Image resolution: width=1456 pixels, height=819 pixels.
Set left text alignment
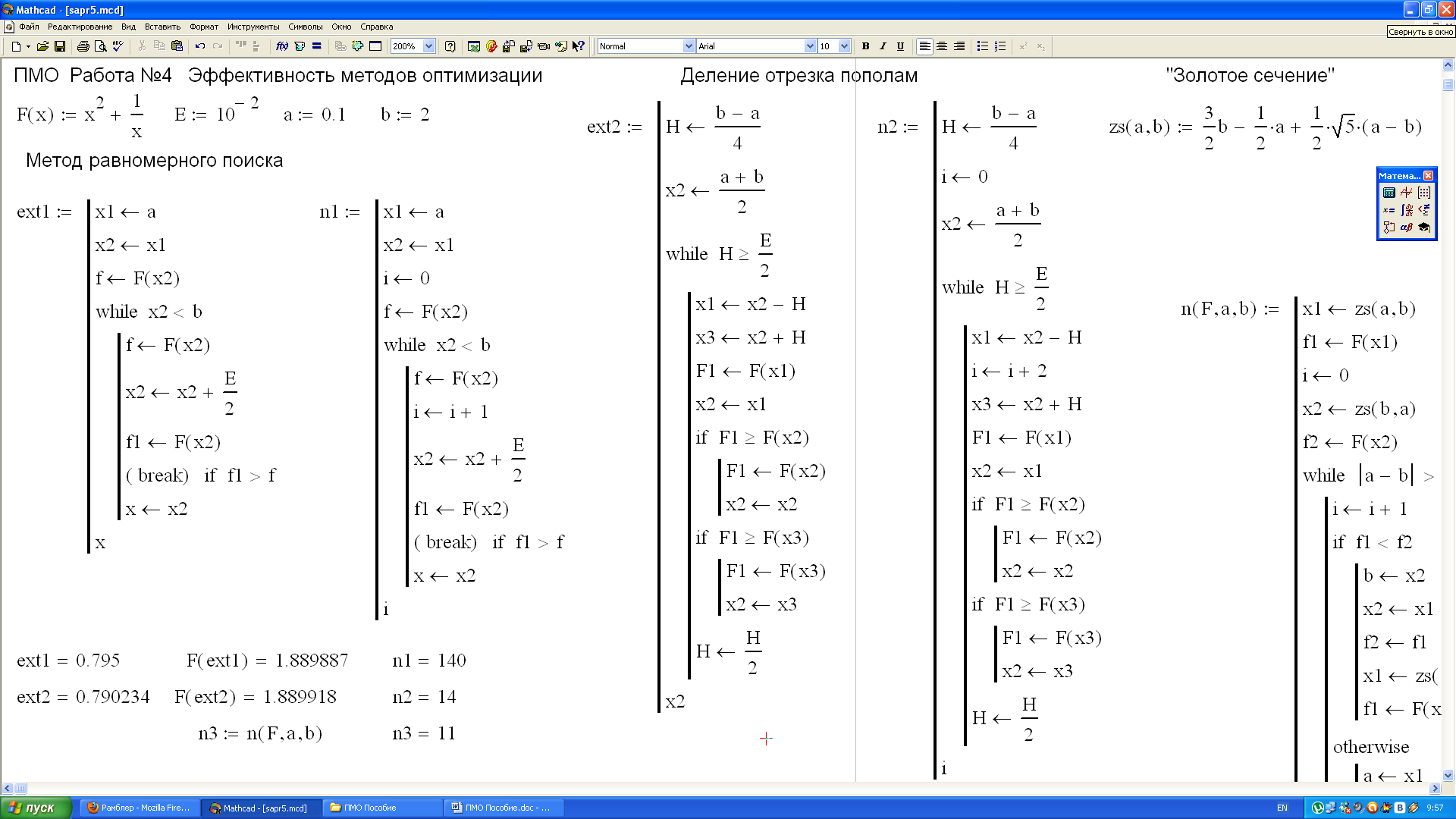coord(924,46)
